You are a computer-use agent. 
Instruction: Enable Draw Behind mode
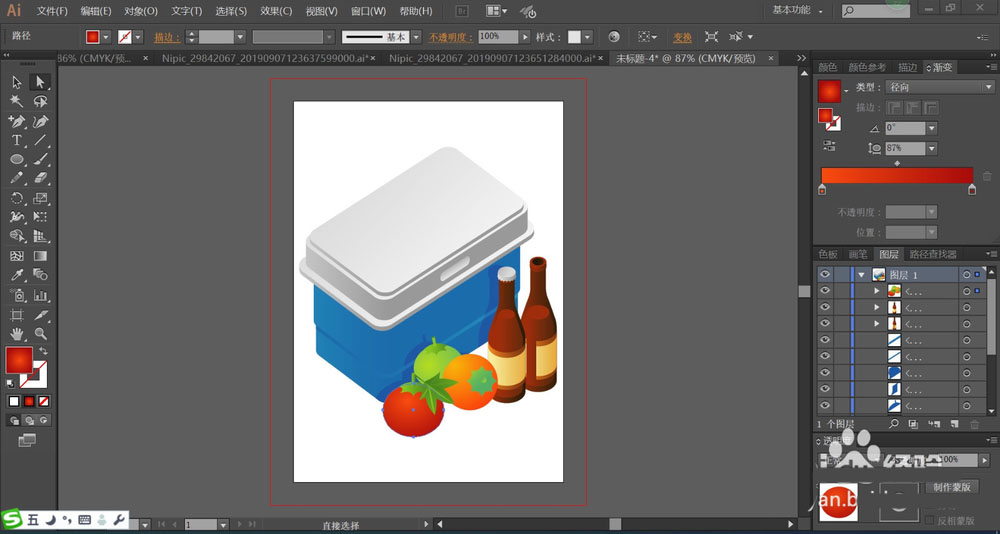[29, 420]
